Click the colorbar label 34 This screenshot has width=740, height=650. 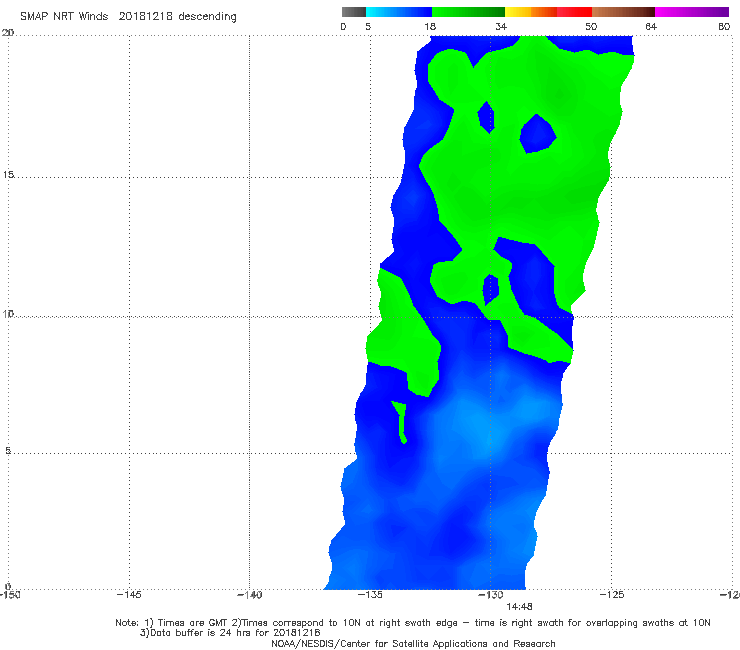point(501,26)
